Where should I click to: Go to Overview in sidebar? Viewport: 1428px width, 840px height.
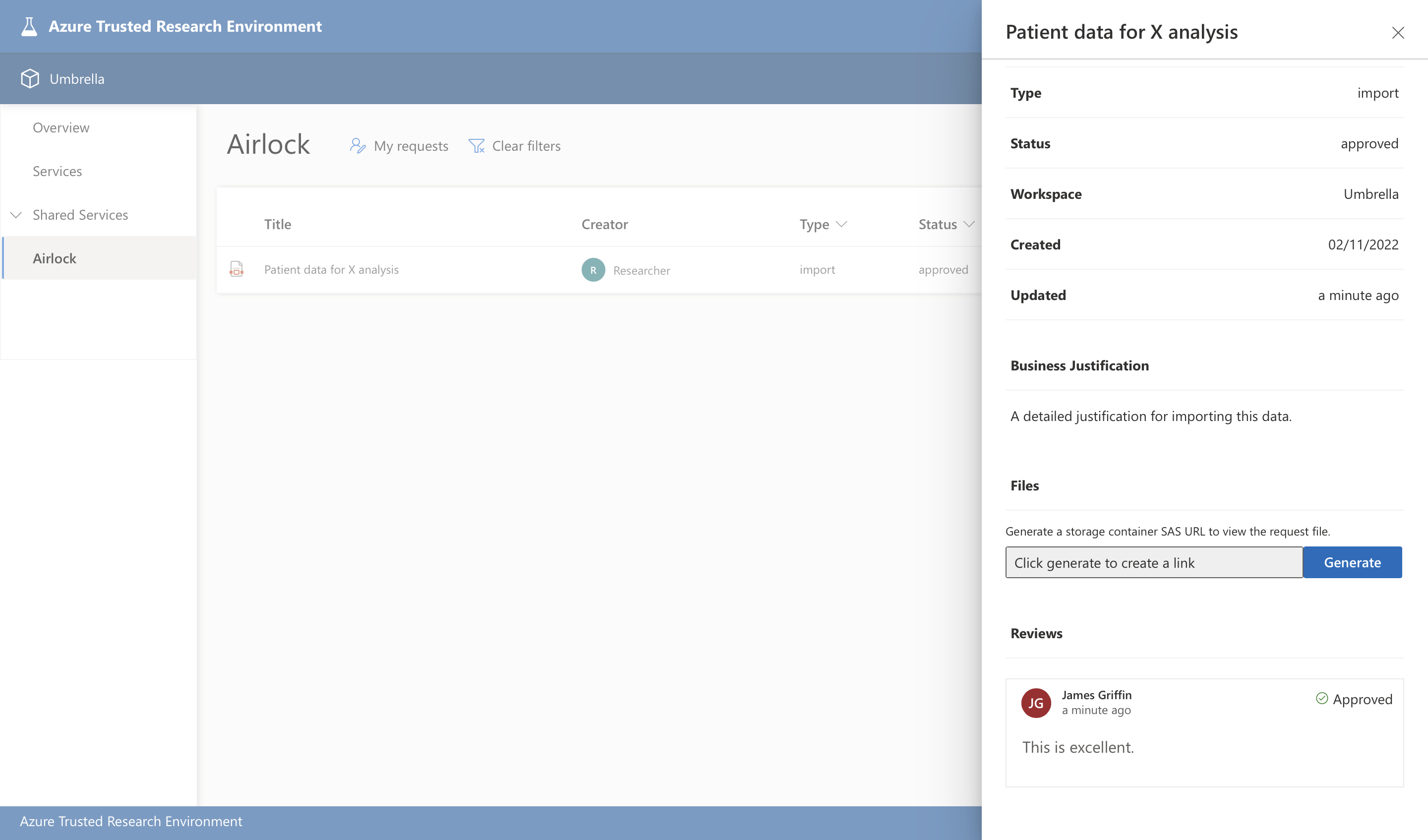61,127
